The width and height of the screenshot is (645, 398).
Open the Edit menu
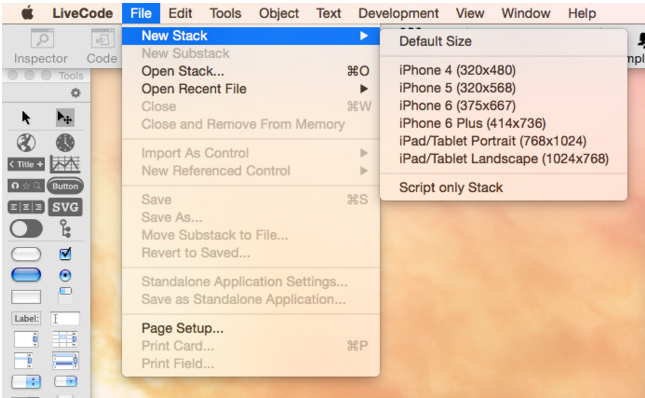click(x=180, y=14)
